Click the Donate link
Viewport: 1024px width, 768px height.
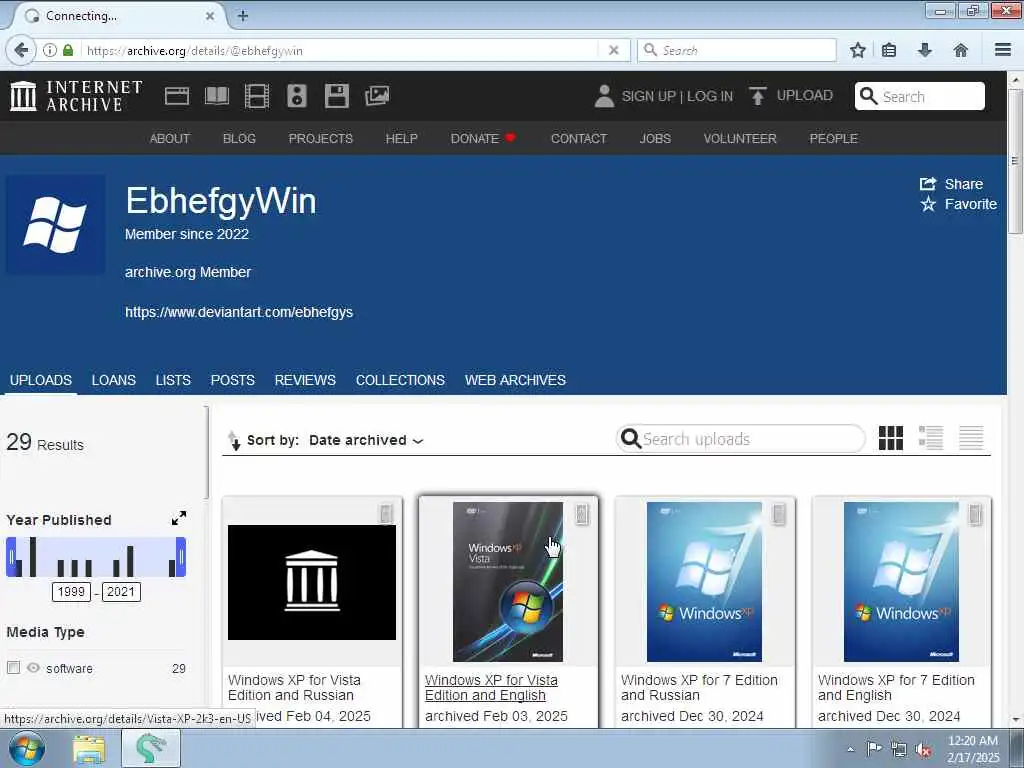(x=483, y=138)
